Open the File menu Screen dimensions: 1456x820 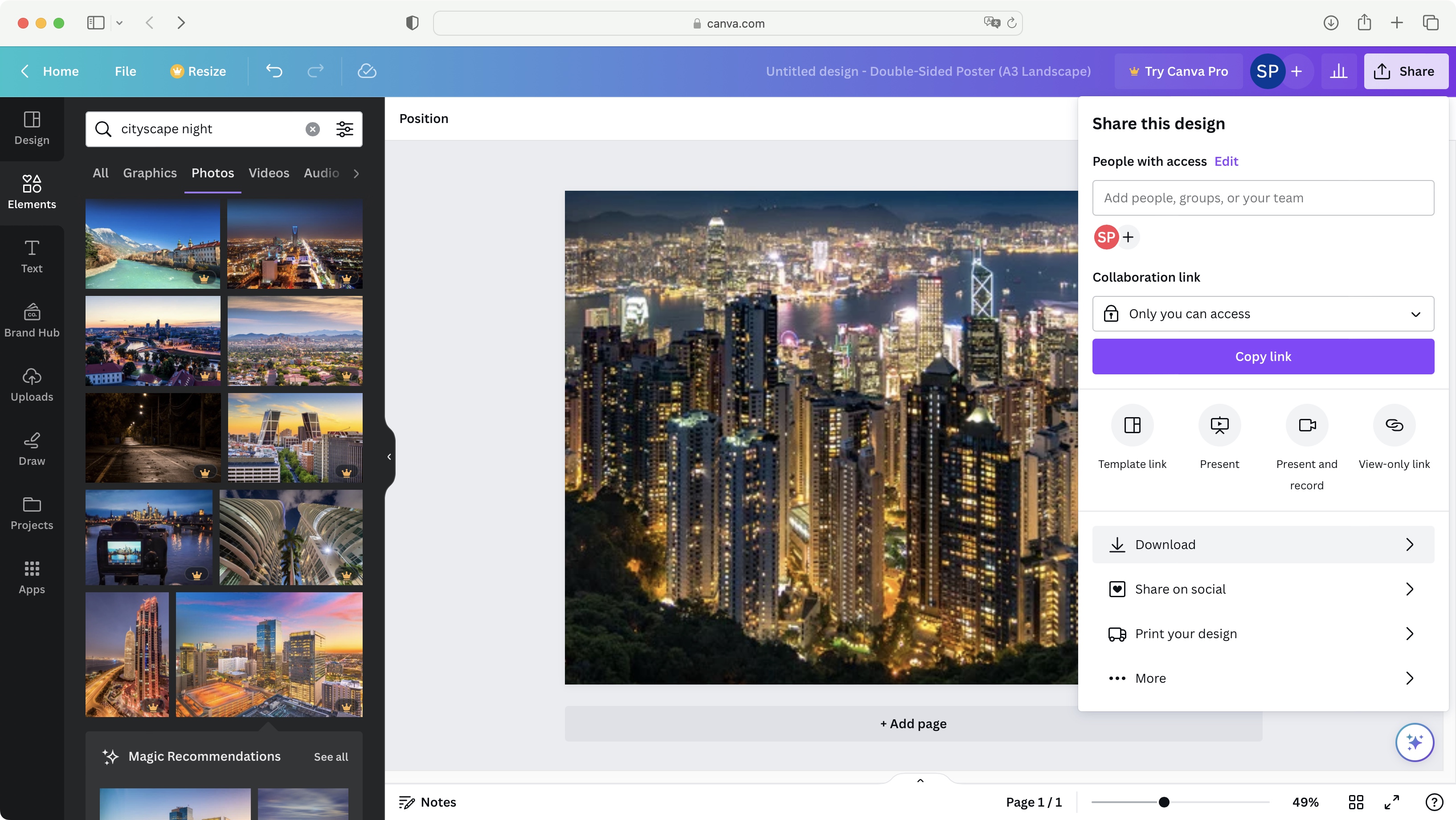click(x=126, y=71)
